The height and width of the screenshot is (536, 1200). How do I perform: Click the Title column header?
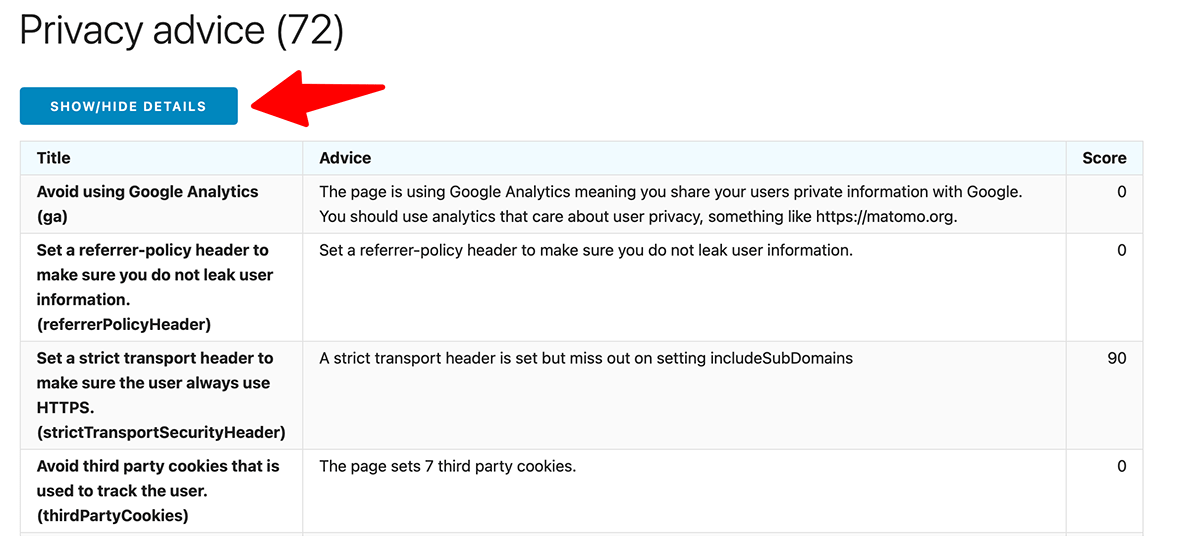[54, 158]
